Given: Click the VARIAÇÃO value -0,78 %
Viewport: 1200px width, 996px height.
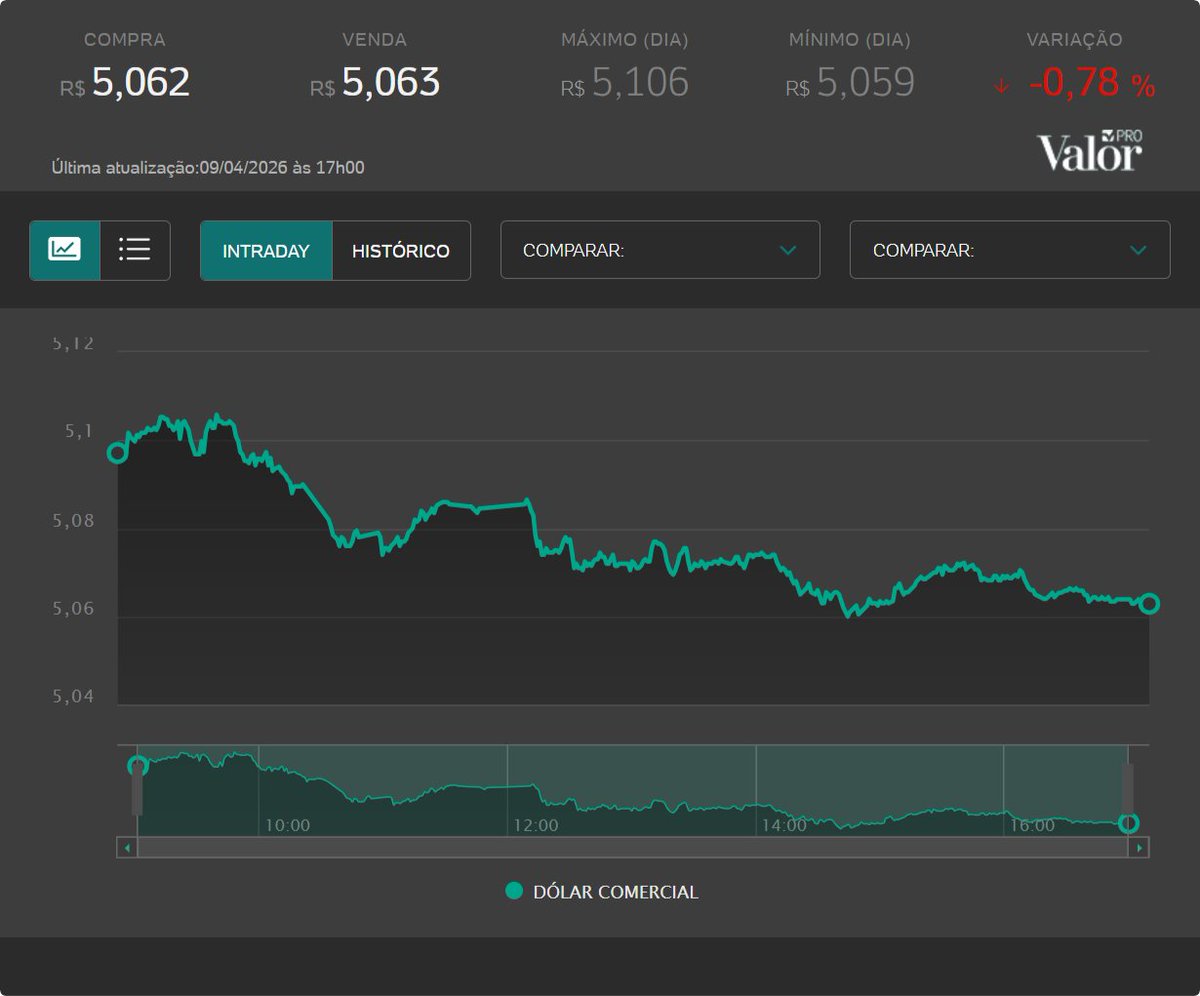Looking at the screenshot, I should (x=1092, y=83).
